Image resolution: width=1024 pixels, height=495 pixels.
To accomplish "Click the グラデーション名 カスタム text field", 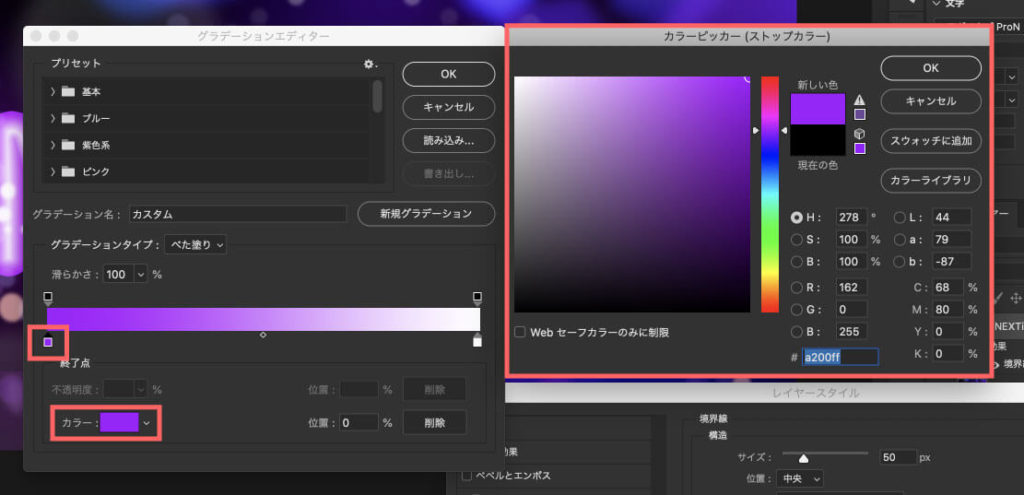I will (x=238, y=214).
